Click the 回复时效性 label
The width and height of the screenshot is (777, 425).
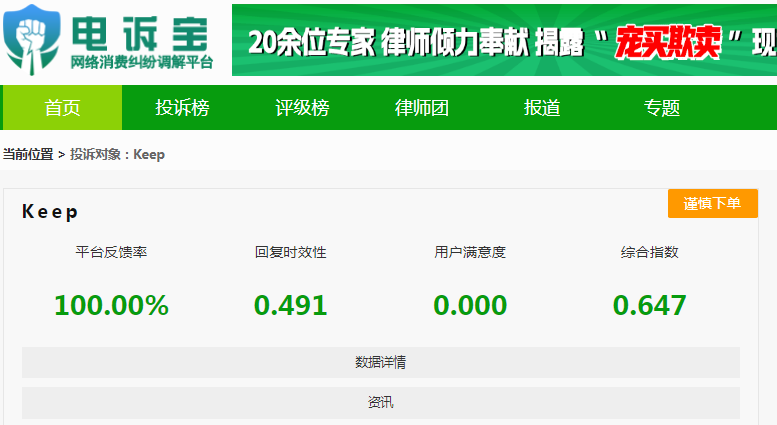click(x=291, y=252)
